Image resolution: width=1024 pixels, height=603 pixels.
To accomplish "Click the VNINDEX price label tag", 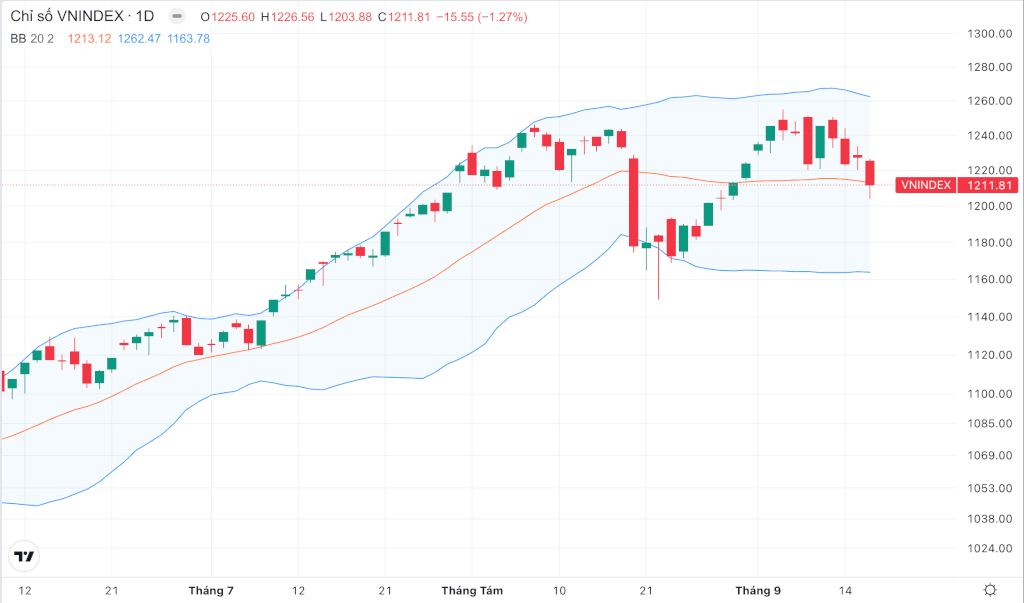I will pos(925,186).
